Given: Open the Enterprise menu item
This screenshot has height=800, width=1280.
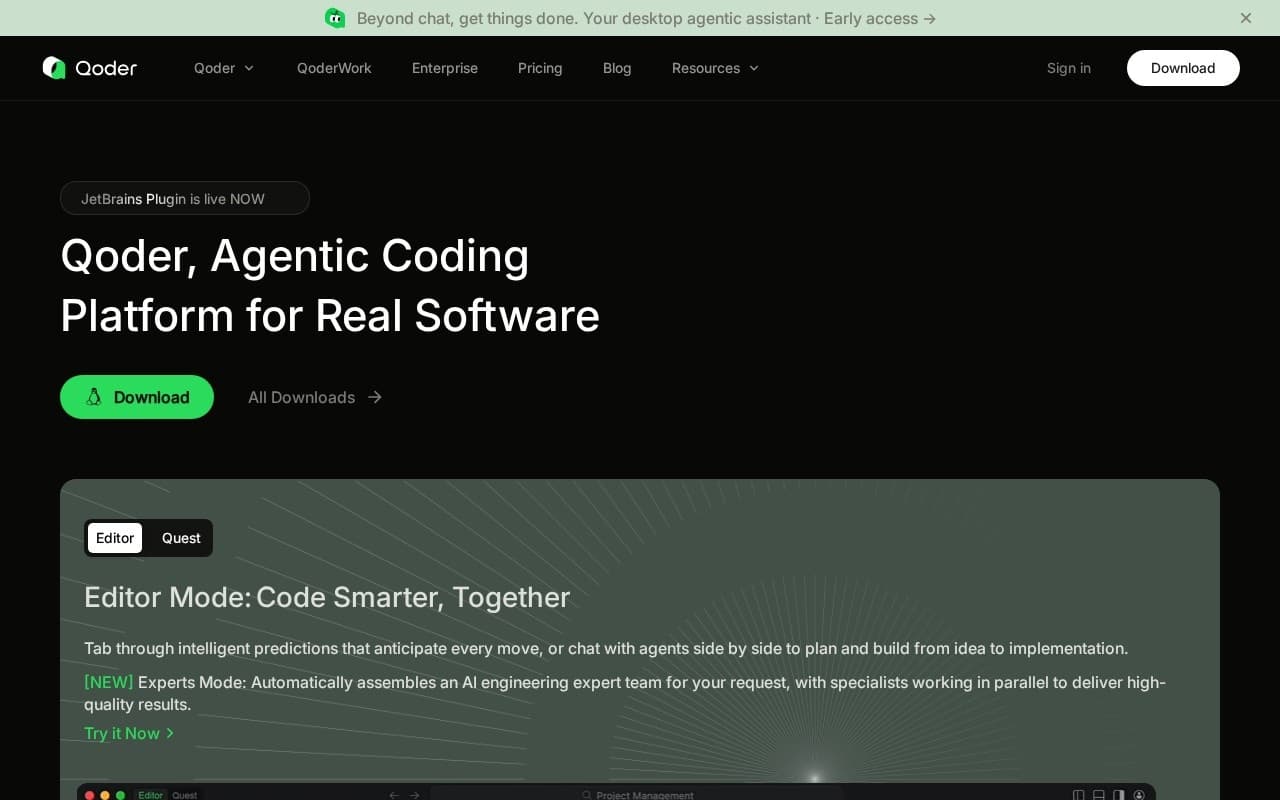Looking at the screenshot, I should 445,68.
